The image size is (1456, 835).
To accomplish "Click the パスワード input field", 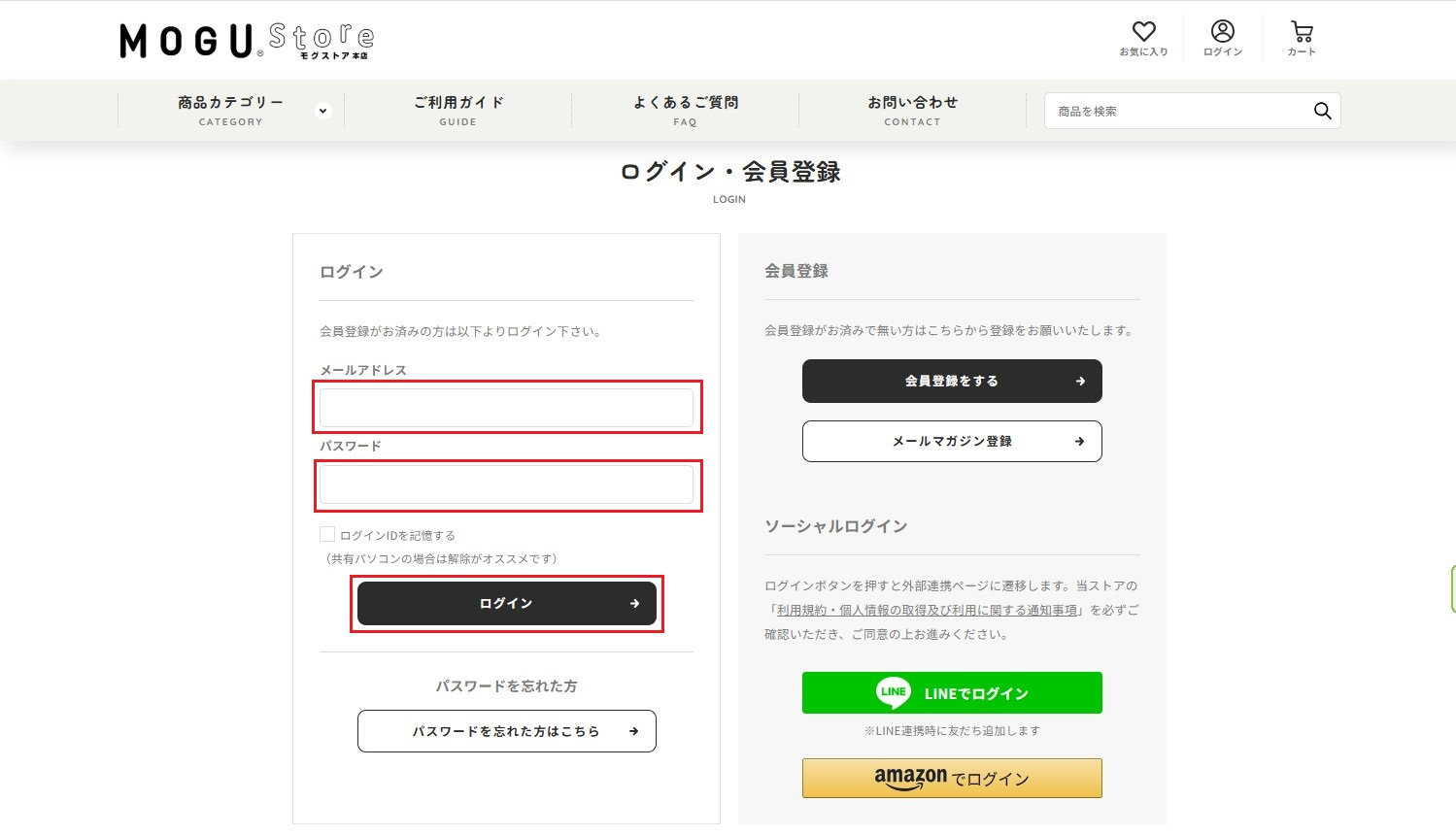I will 507,484.
